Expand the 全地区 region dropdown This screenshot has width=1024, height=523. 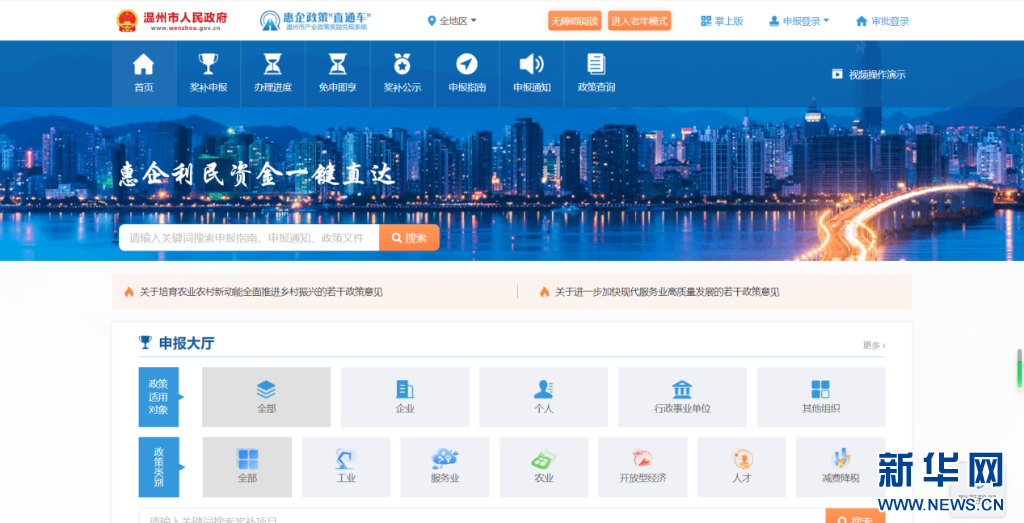coord(452,21)
